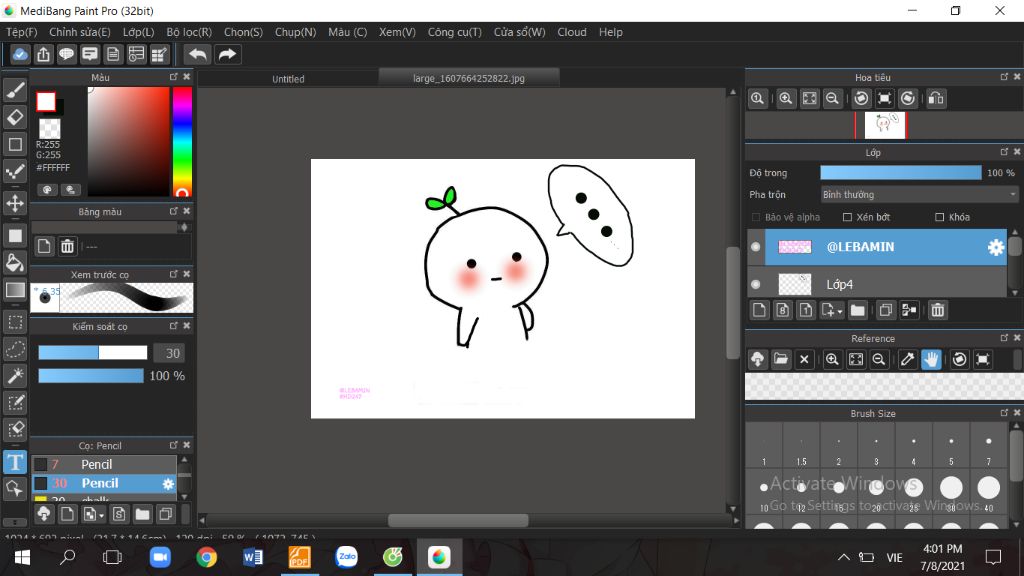This screenshot has width=1024, height=576.
Task: Flip the canvas view in Navigator
Action: [936, 99]
